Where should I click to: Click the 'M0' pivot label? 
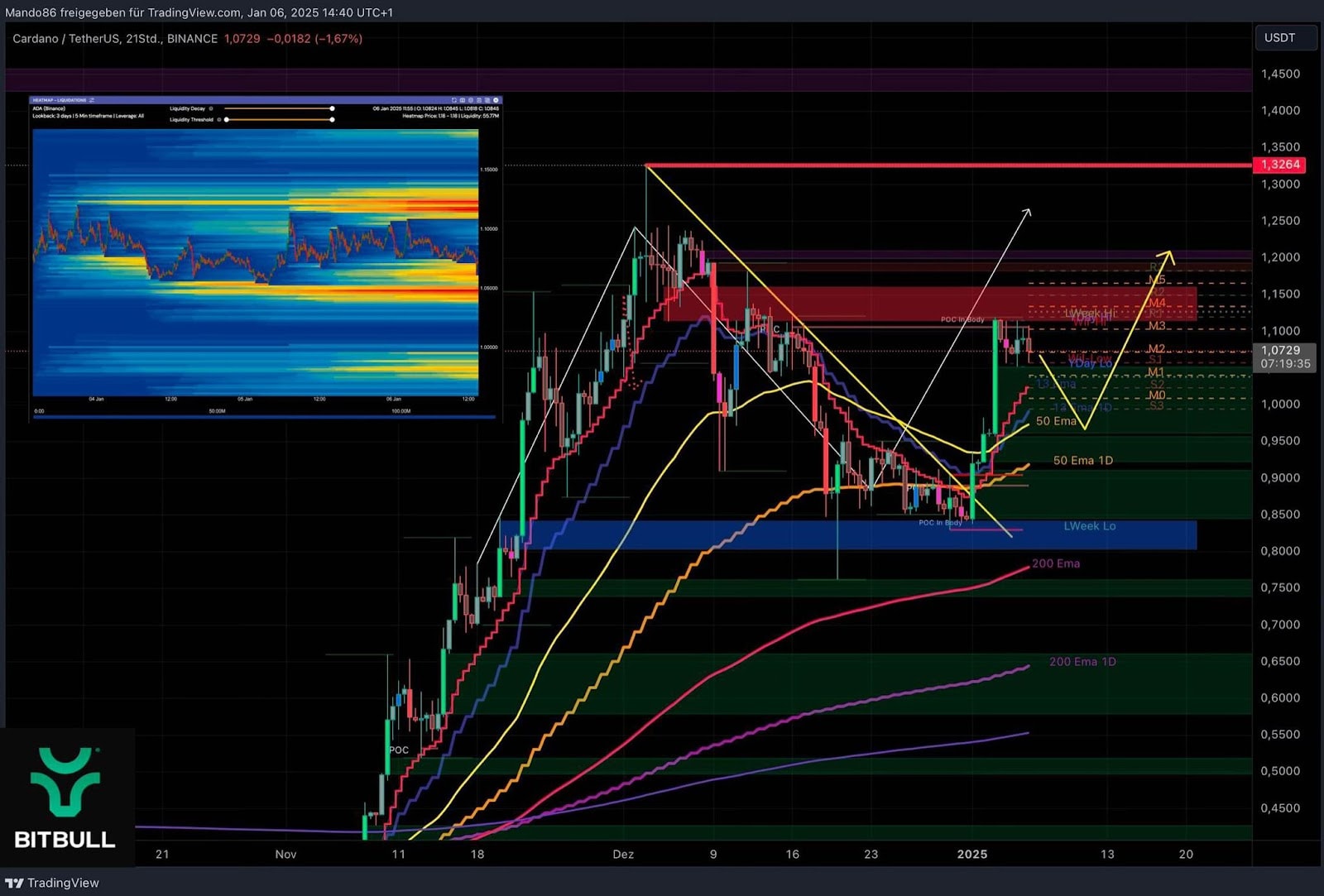pyautogui.click(x=1157, y=395)
